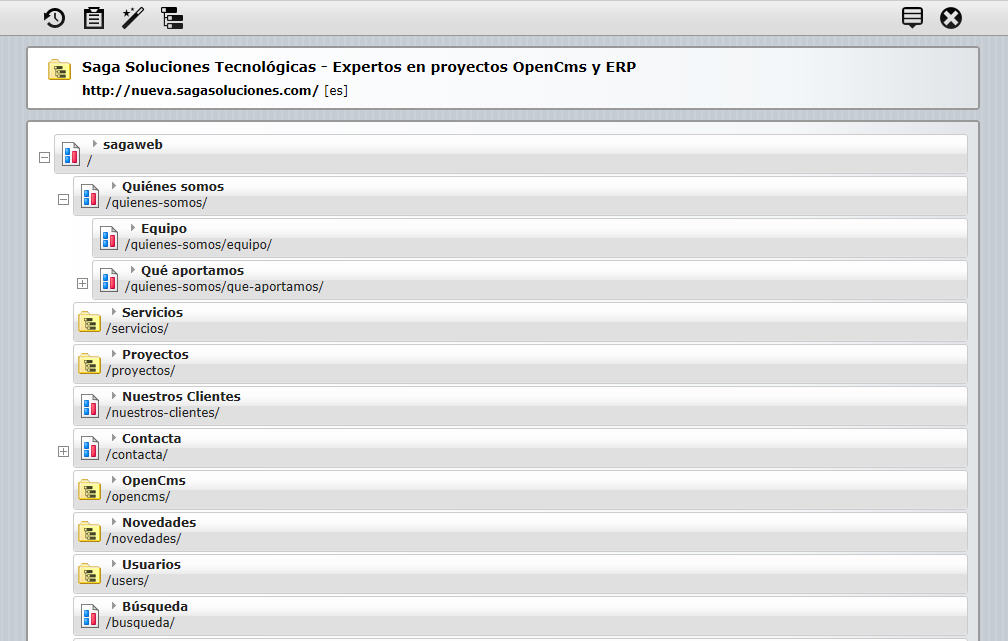Click the Equipo page icon
This screenshot has height=641, width=1008.
point(109,238)
